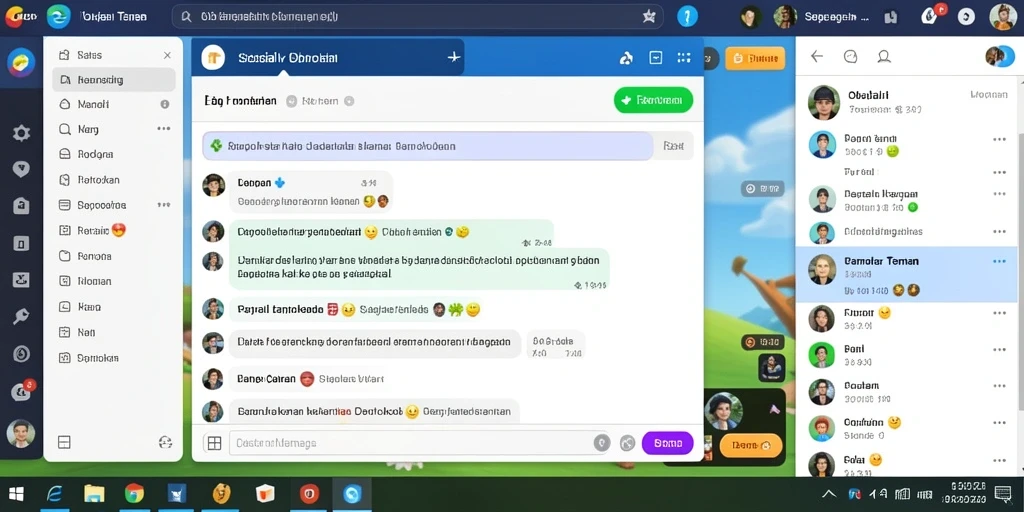Click the info icon beside Manolt
This screenshot has width=1024, height=512.
tap(165, 104)
